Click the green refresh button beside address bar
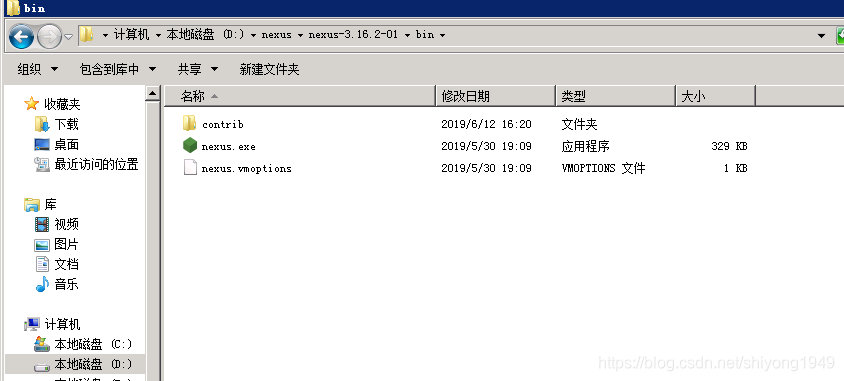The height and width of the screenshot is (381, 844). (840, 37)
